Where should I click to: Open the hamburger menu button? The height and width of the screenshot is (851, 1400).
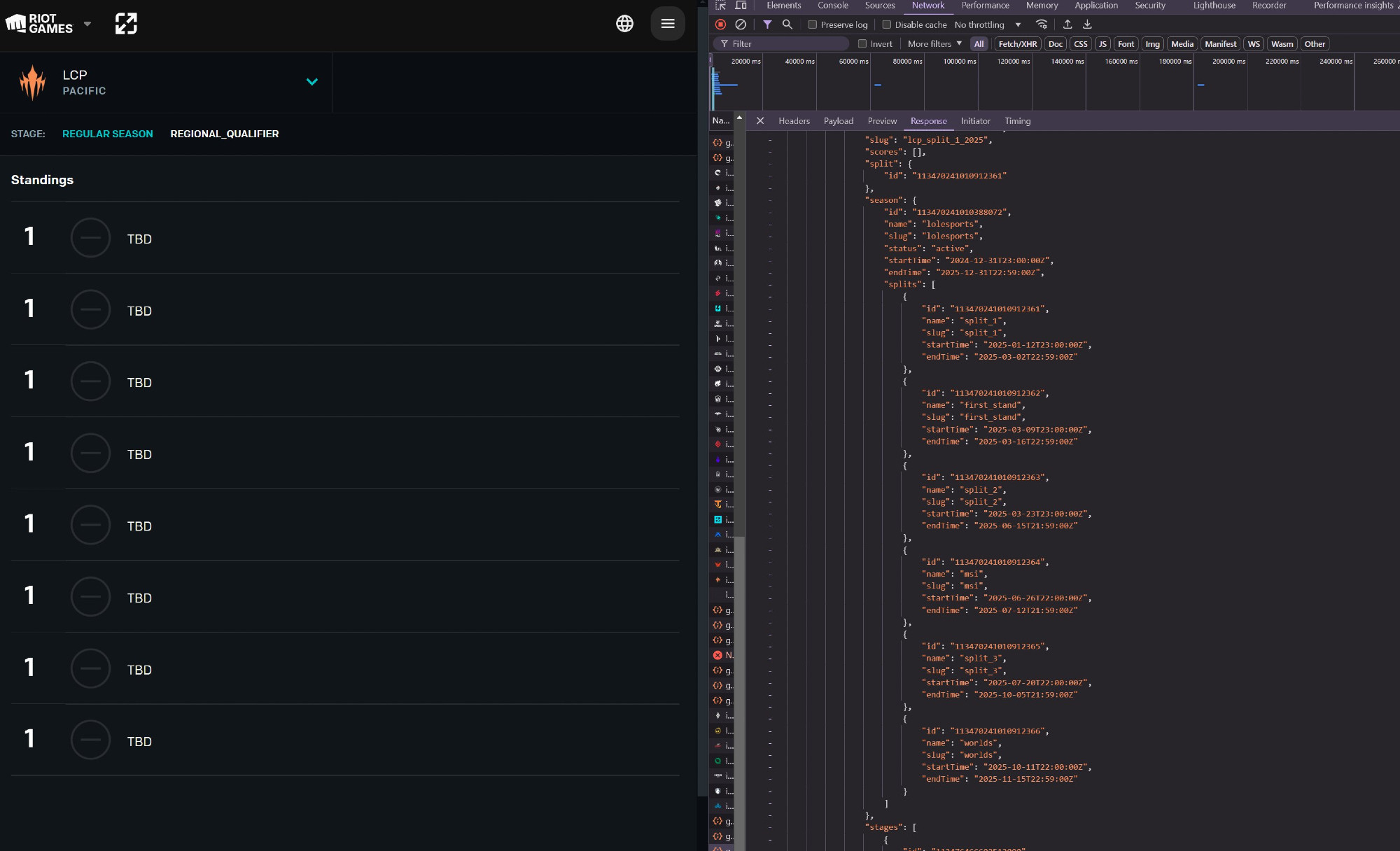(668, 24)
